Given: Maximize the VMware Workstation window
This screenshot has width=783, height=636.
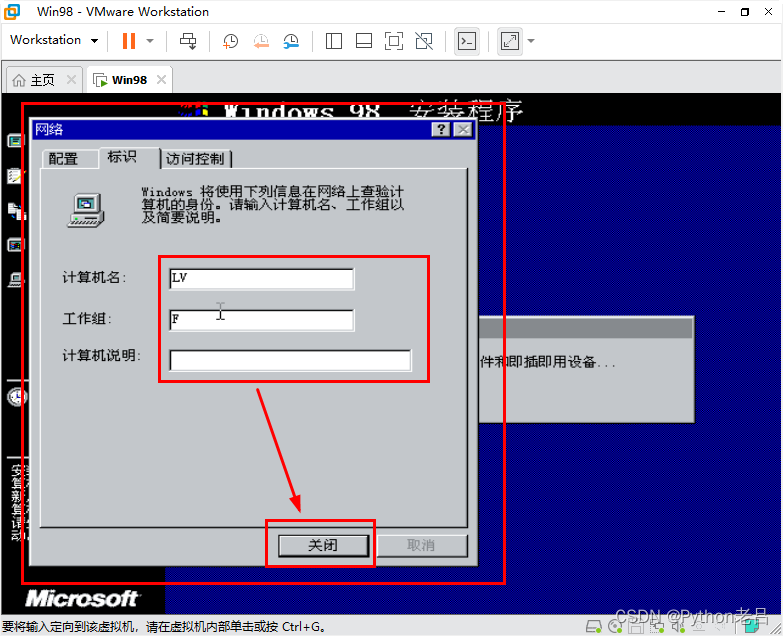Looking at the screenshot, I should (x=745, y=11).
